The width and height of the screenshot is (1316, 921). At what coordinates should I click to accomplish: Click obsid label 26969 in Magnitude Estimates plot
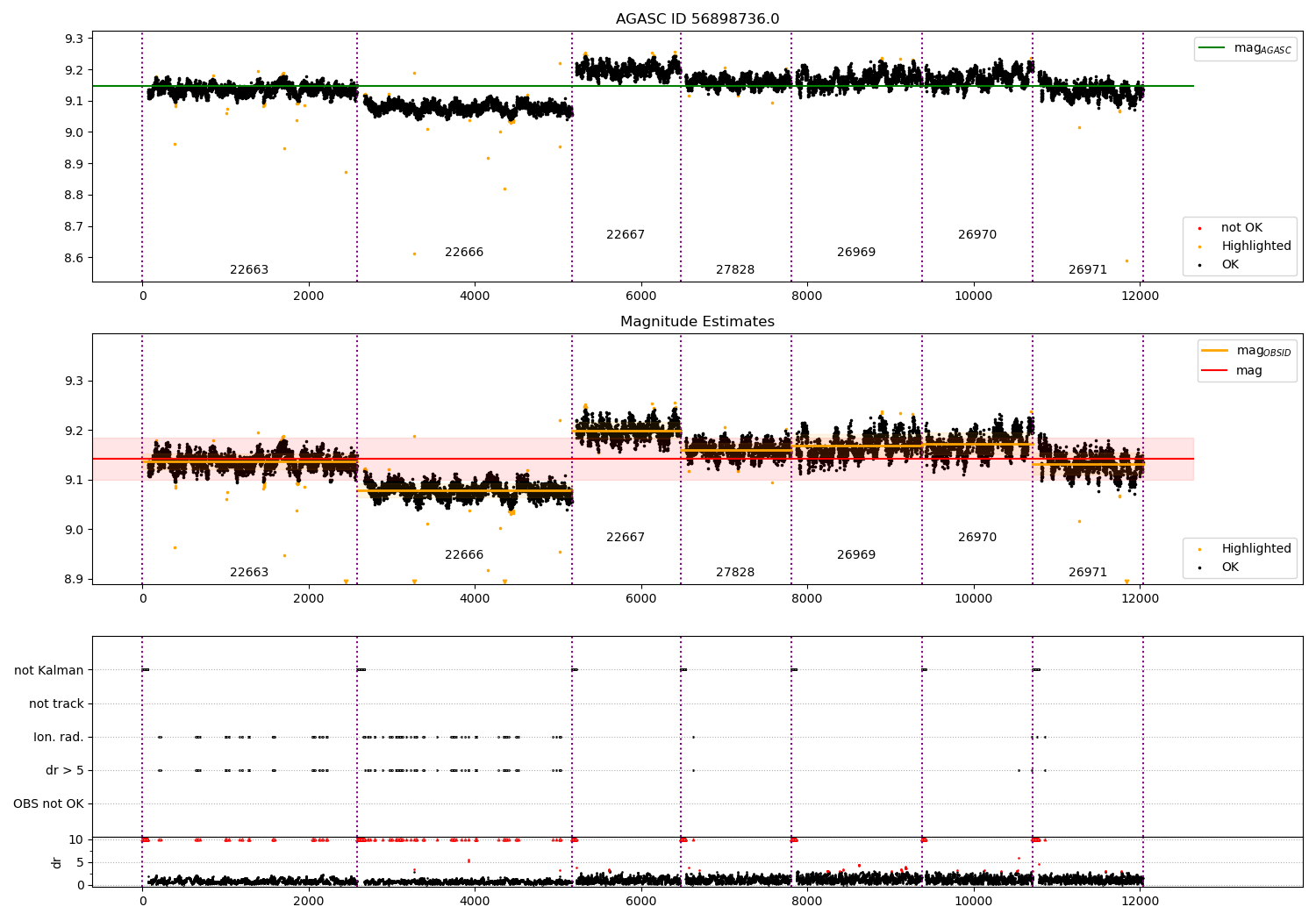[x=856, y=555]
